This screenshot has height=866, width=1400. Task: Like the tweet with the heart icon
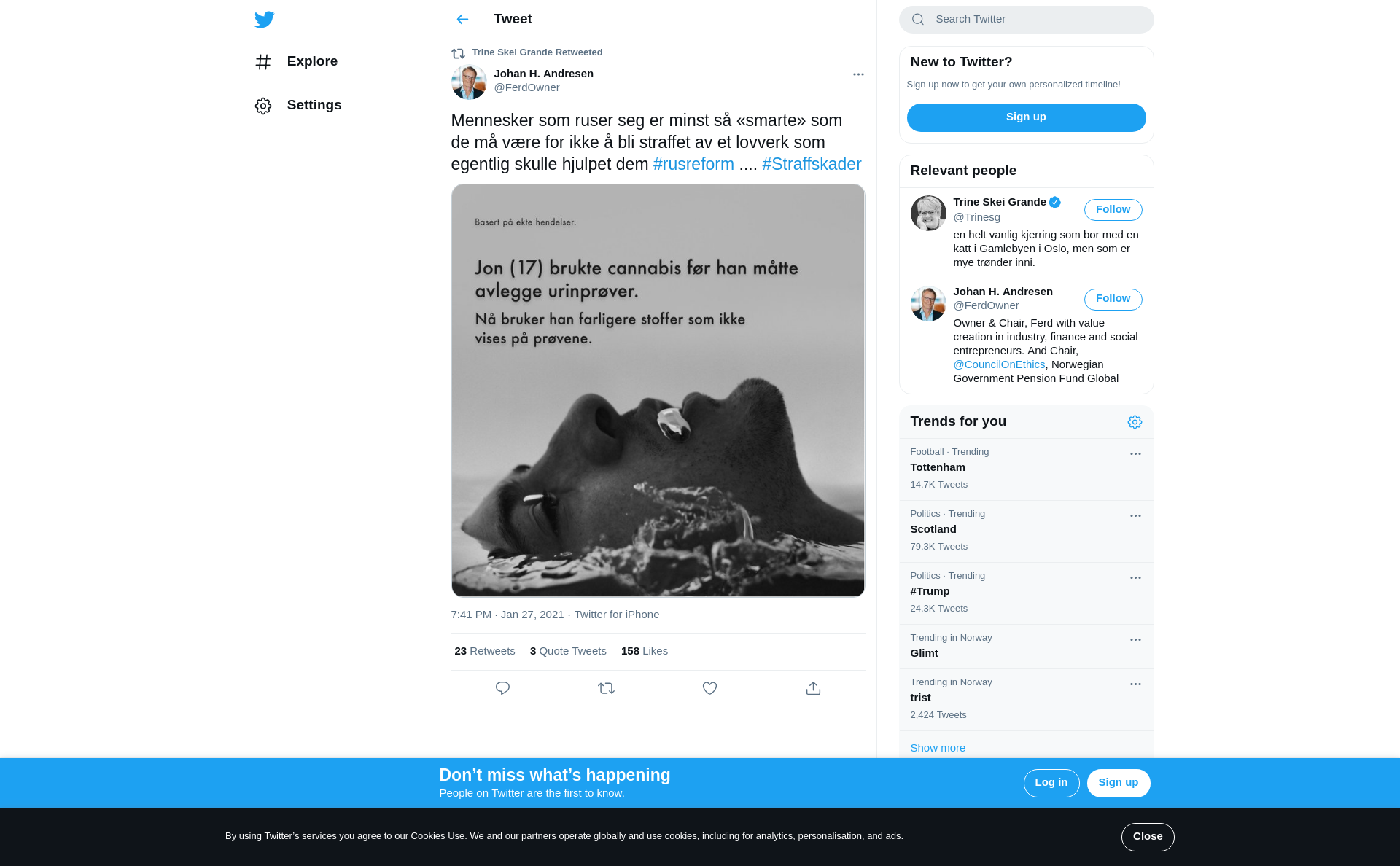709,688
